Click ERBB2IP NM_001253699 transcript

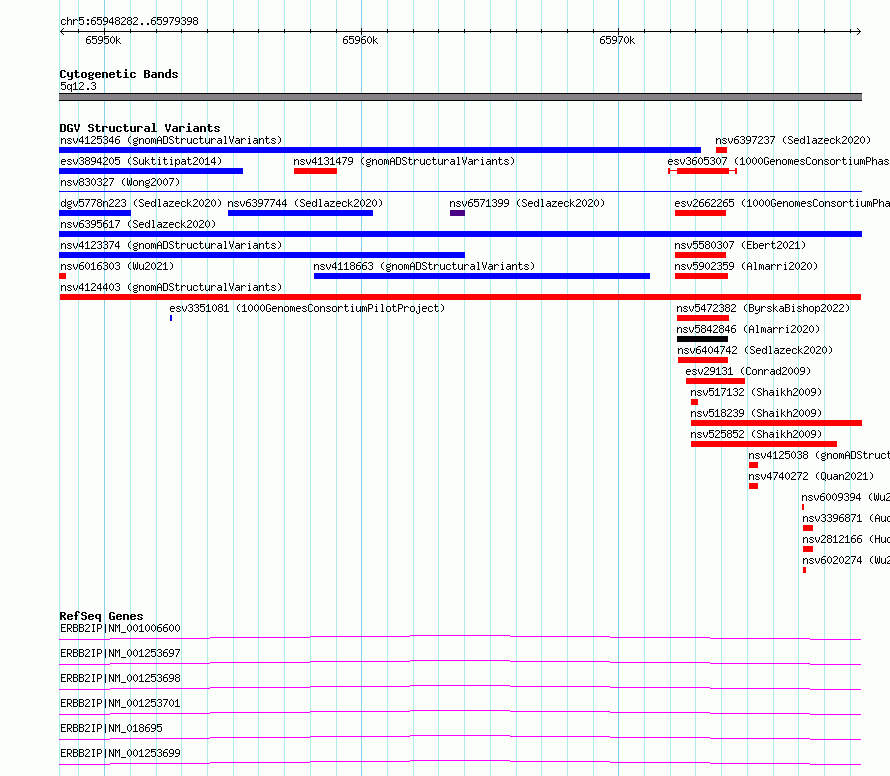pyautogui.click(x=120, y=753)
